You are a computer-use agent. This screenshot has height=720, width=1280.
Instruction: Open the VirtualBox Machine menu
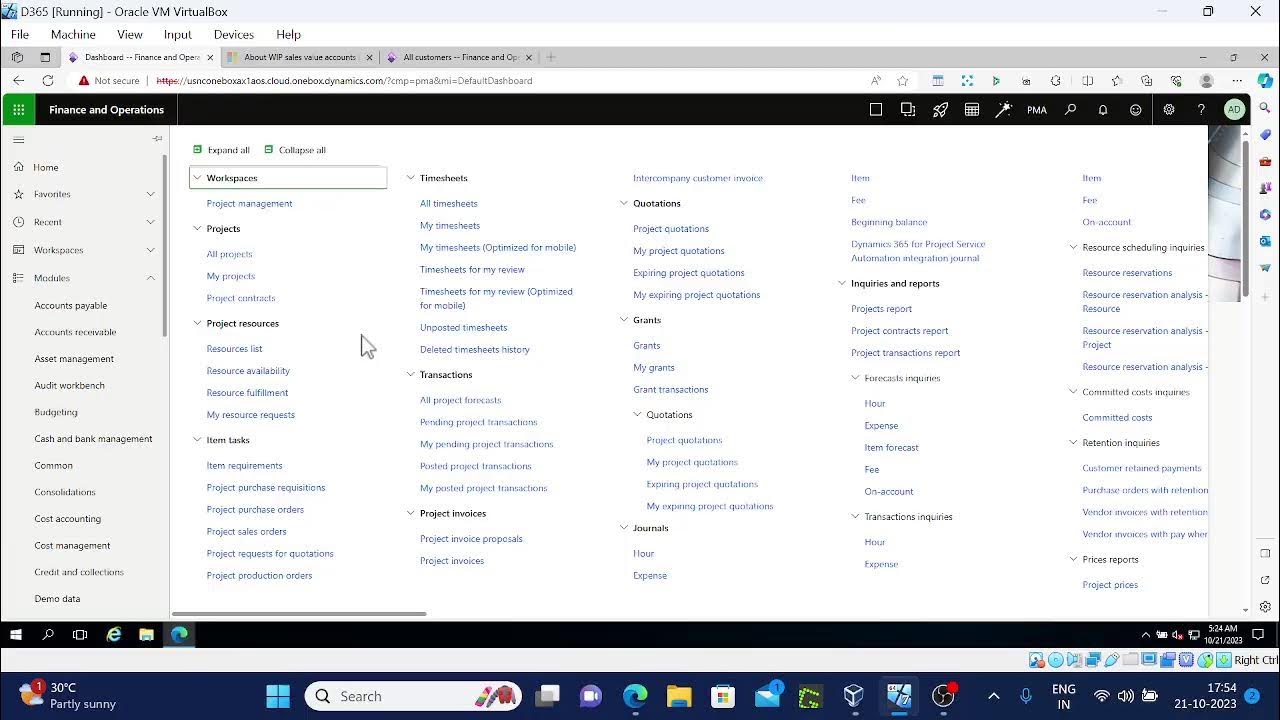73,34
